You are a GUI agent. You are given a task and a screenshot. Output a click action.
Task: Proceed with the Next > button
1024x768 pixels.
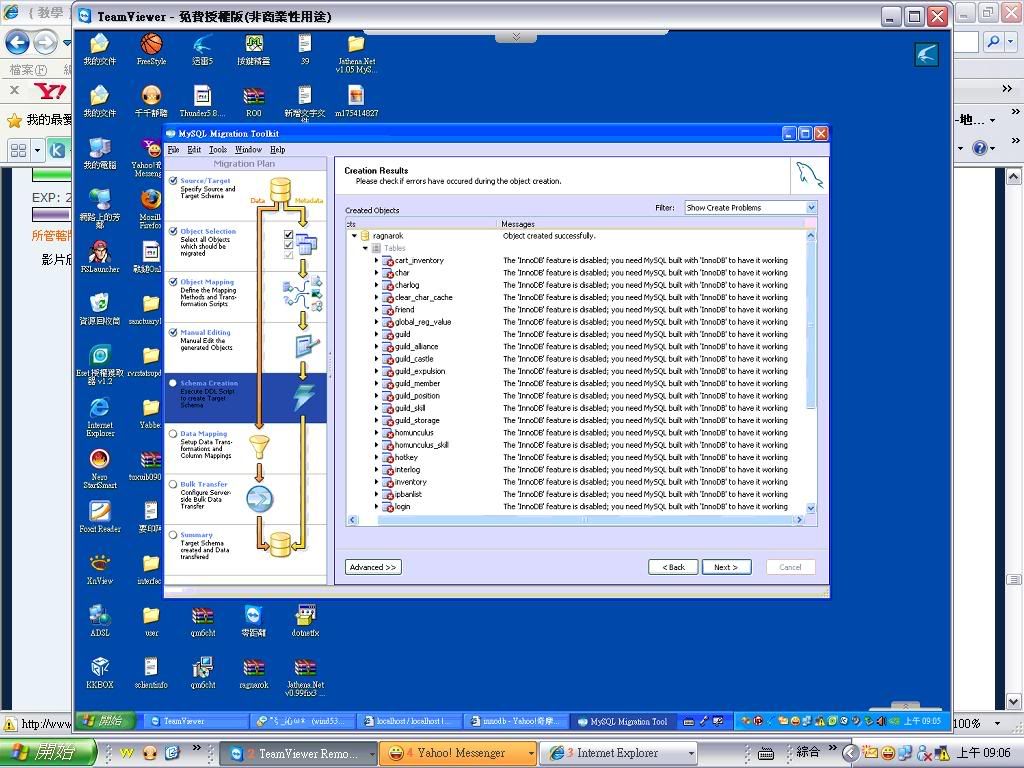point(726,567)
